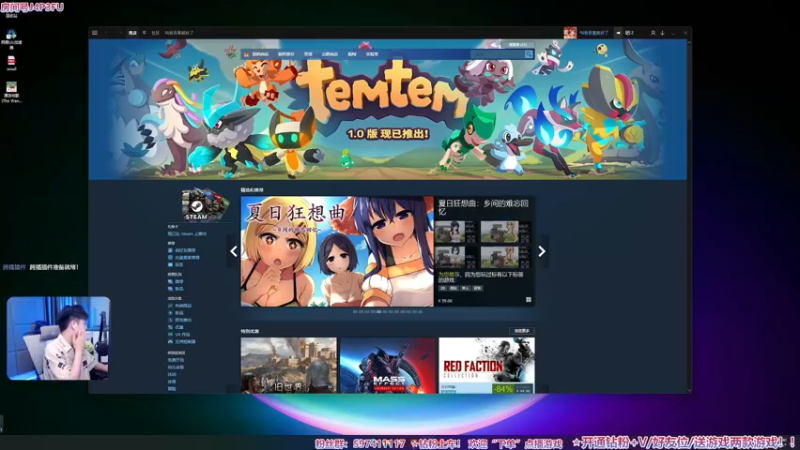Open the Steam hamburger menu icon
This screenshot has width=800, height=450.
(x=94, y=33)
